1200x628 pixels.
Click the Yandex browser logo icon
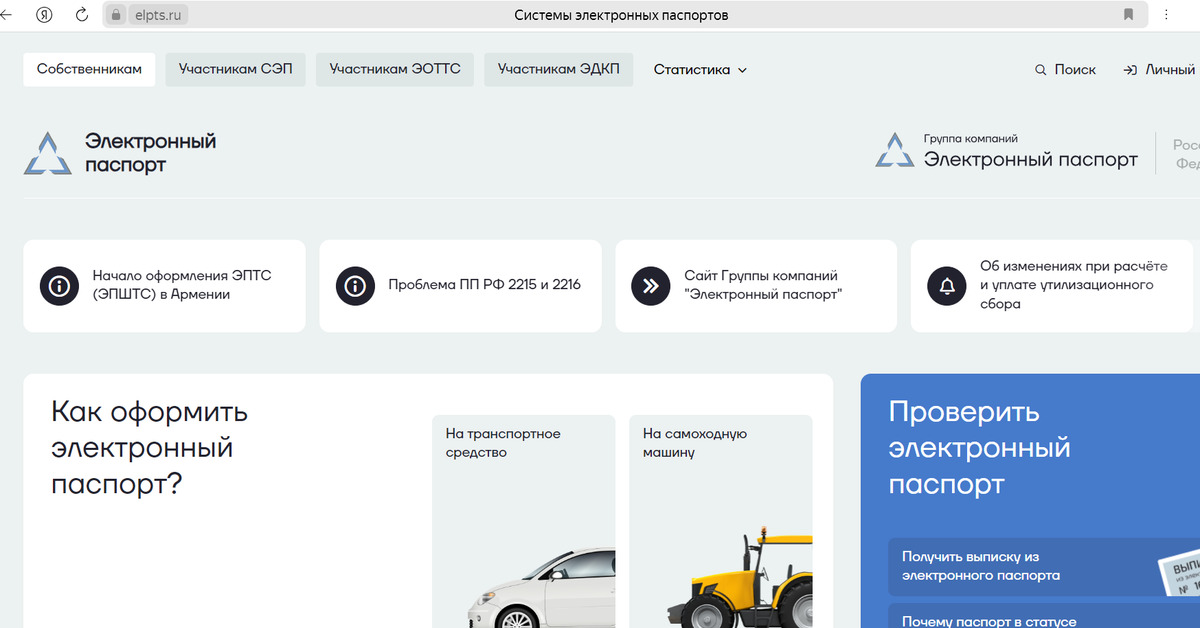pyautogui.click(x=45, y=15)
